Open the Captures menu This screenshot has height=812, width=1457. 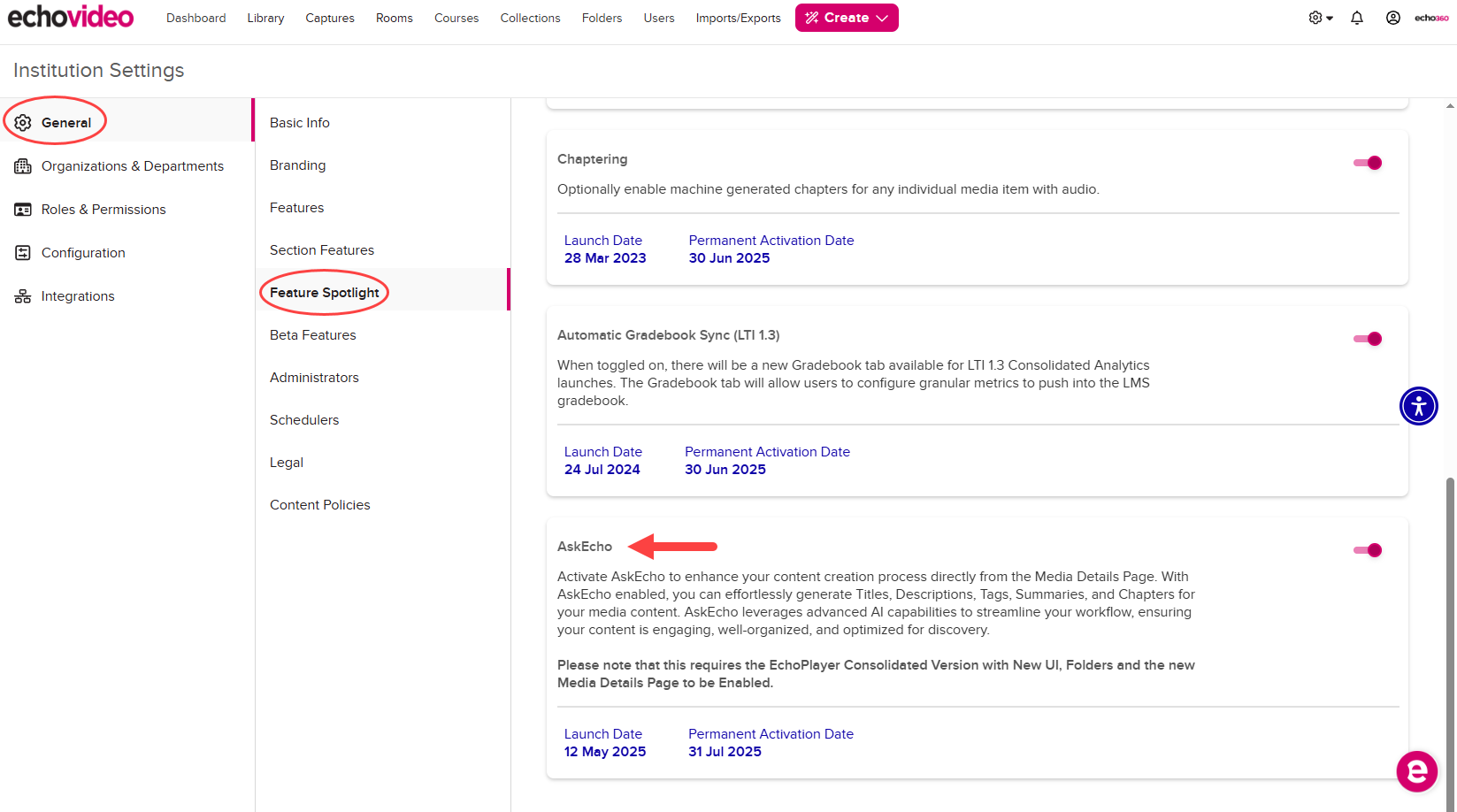point(330,18)
